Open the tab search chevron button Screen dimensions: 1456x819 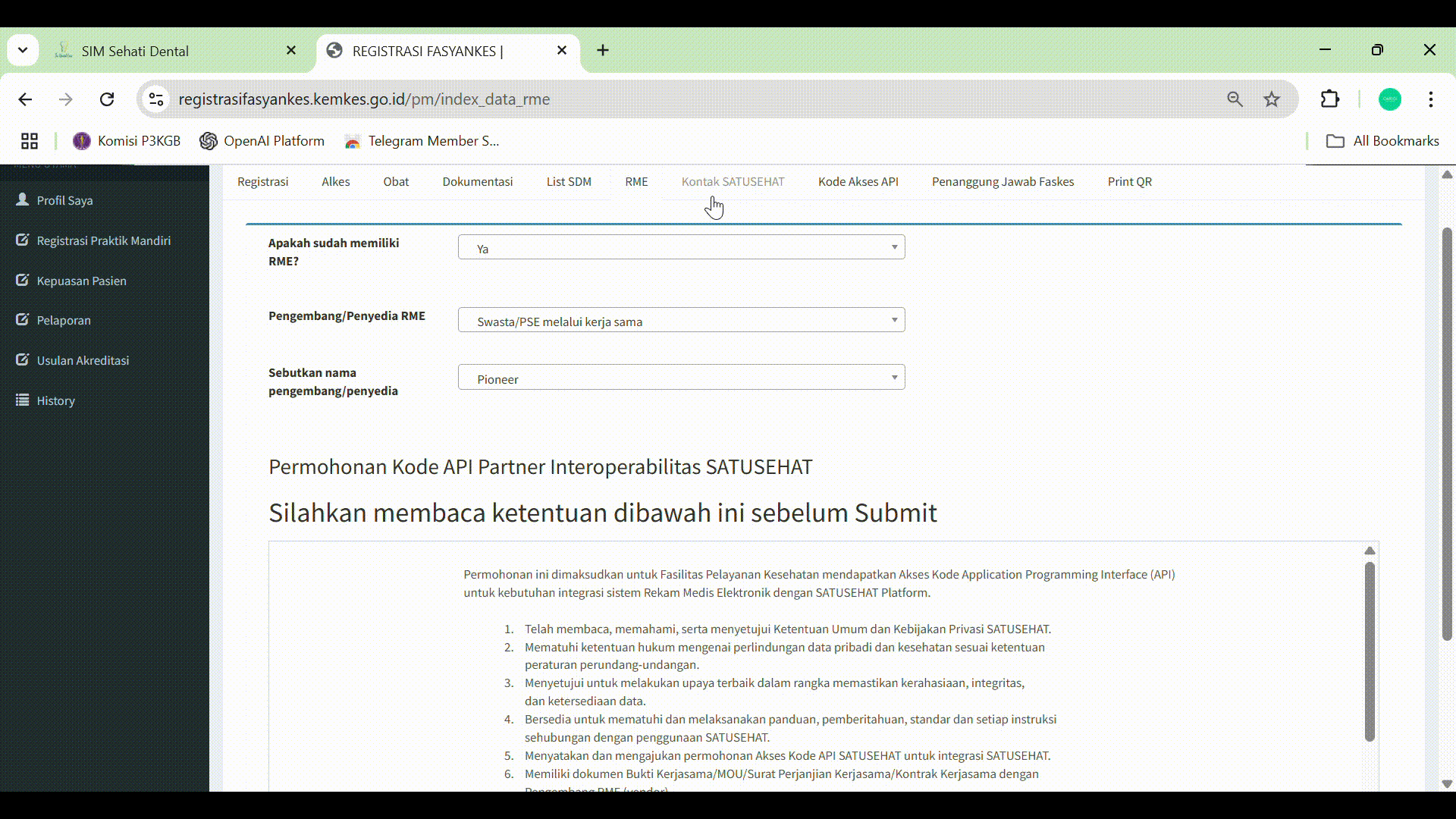(x=23, y=51)
